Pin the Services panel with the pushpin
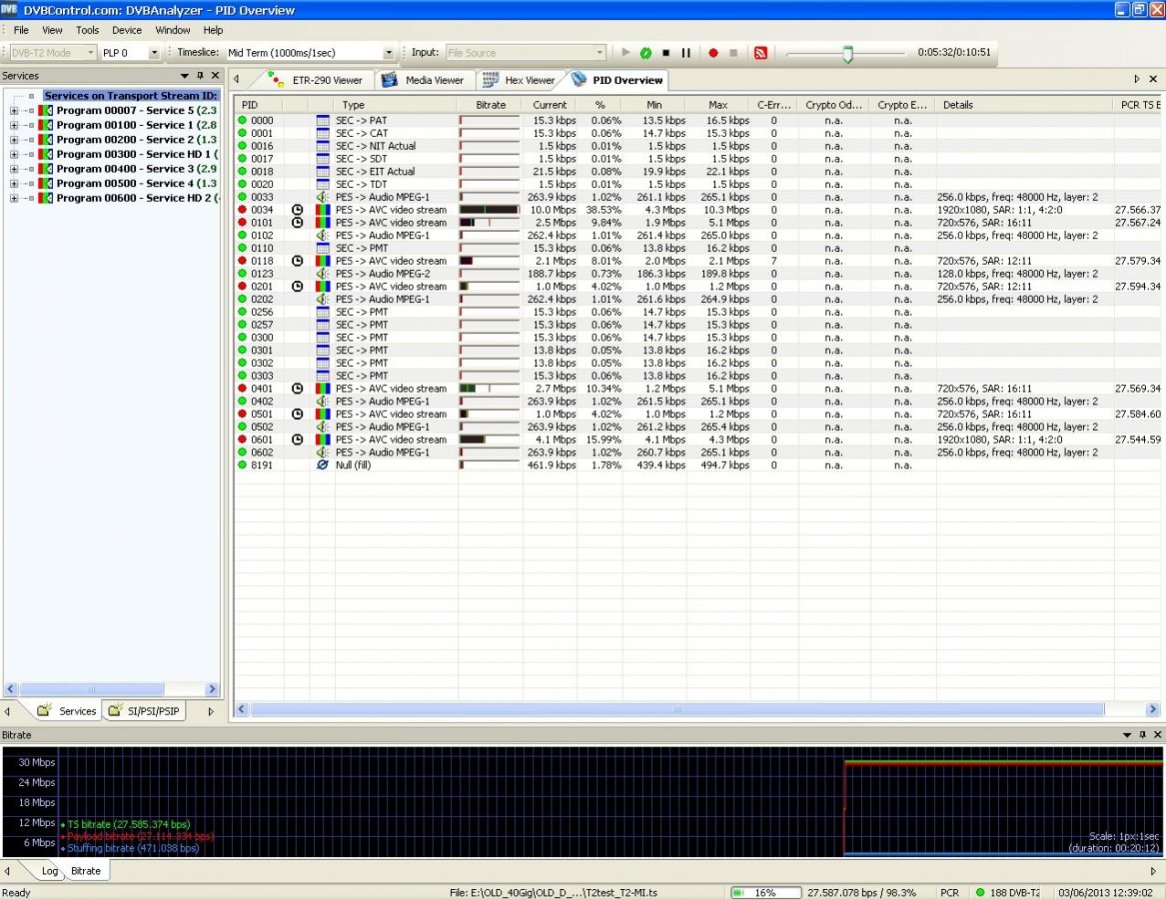 pos(200,76)
